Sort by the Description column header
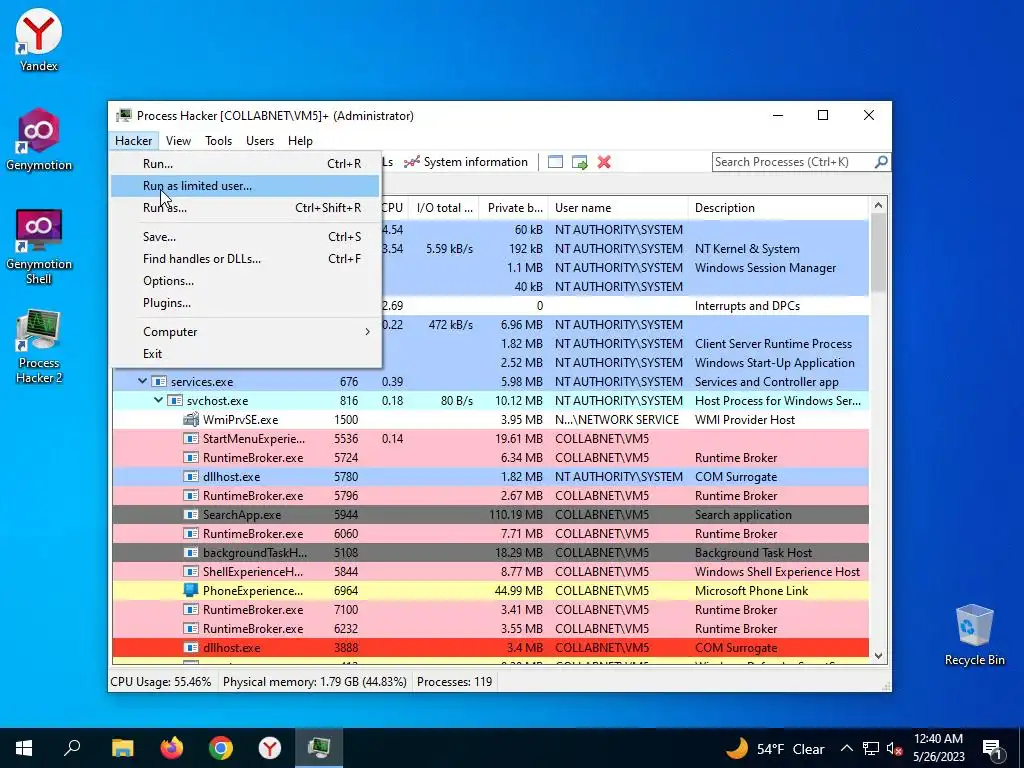 point(778,208)
